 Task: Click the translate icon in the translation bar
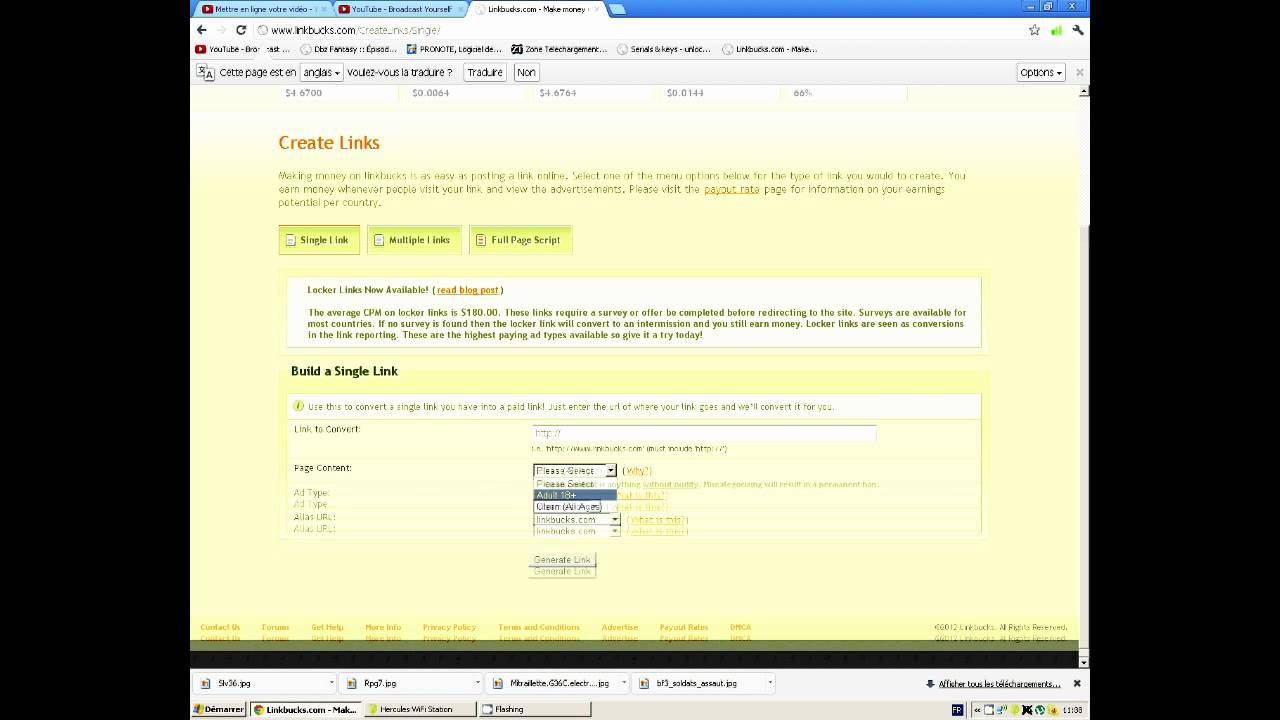point(205,72)
